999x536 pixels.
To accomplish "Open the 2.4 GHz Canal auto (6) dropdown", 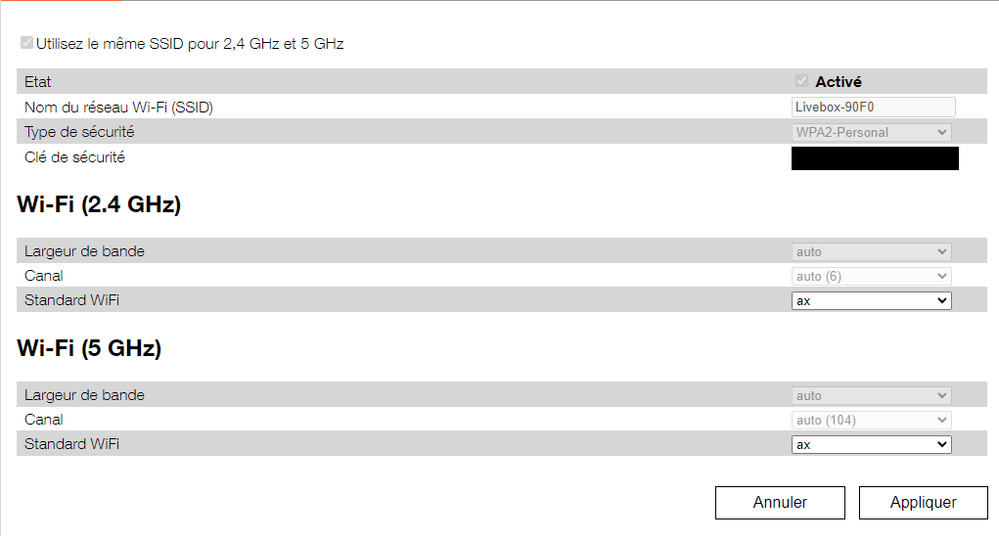I will (x=871, y=276).
